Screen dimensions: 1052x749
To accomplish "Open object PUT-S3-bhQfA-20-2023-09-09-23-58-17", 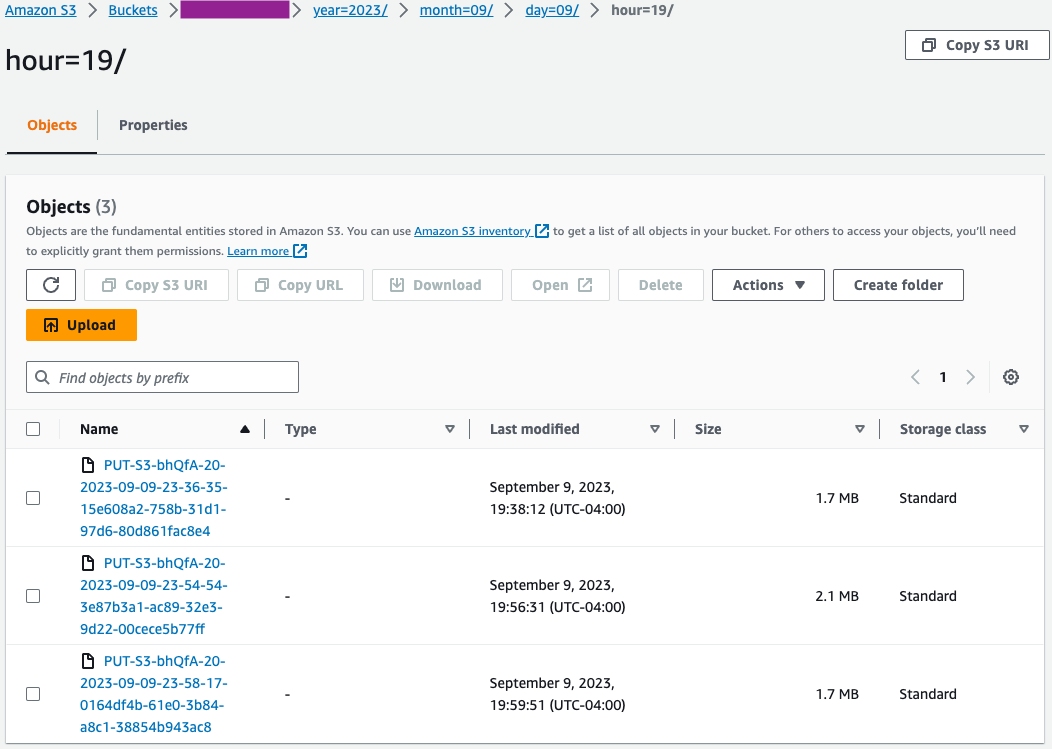I will click(x=154, y=694).
